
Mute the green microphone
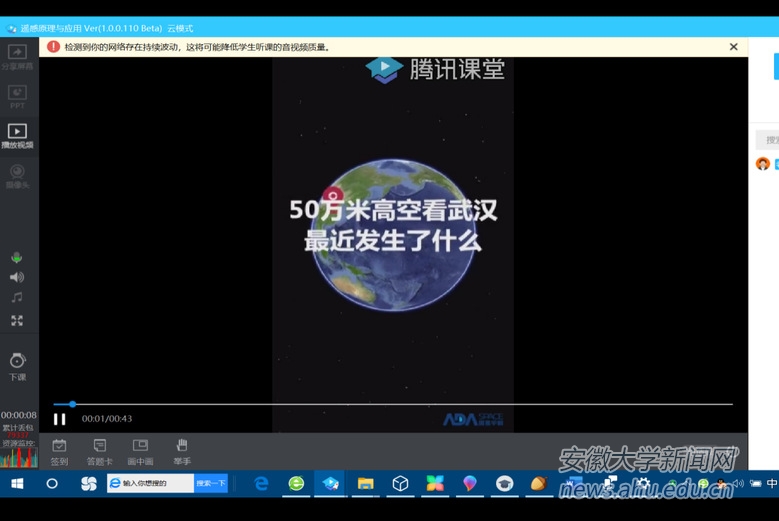click(x=17, y=258)
